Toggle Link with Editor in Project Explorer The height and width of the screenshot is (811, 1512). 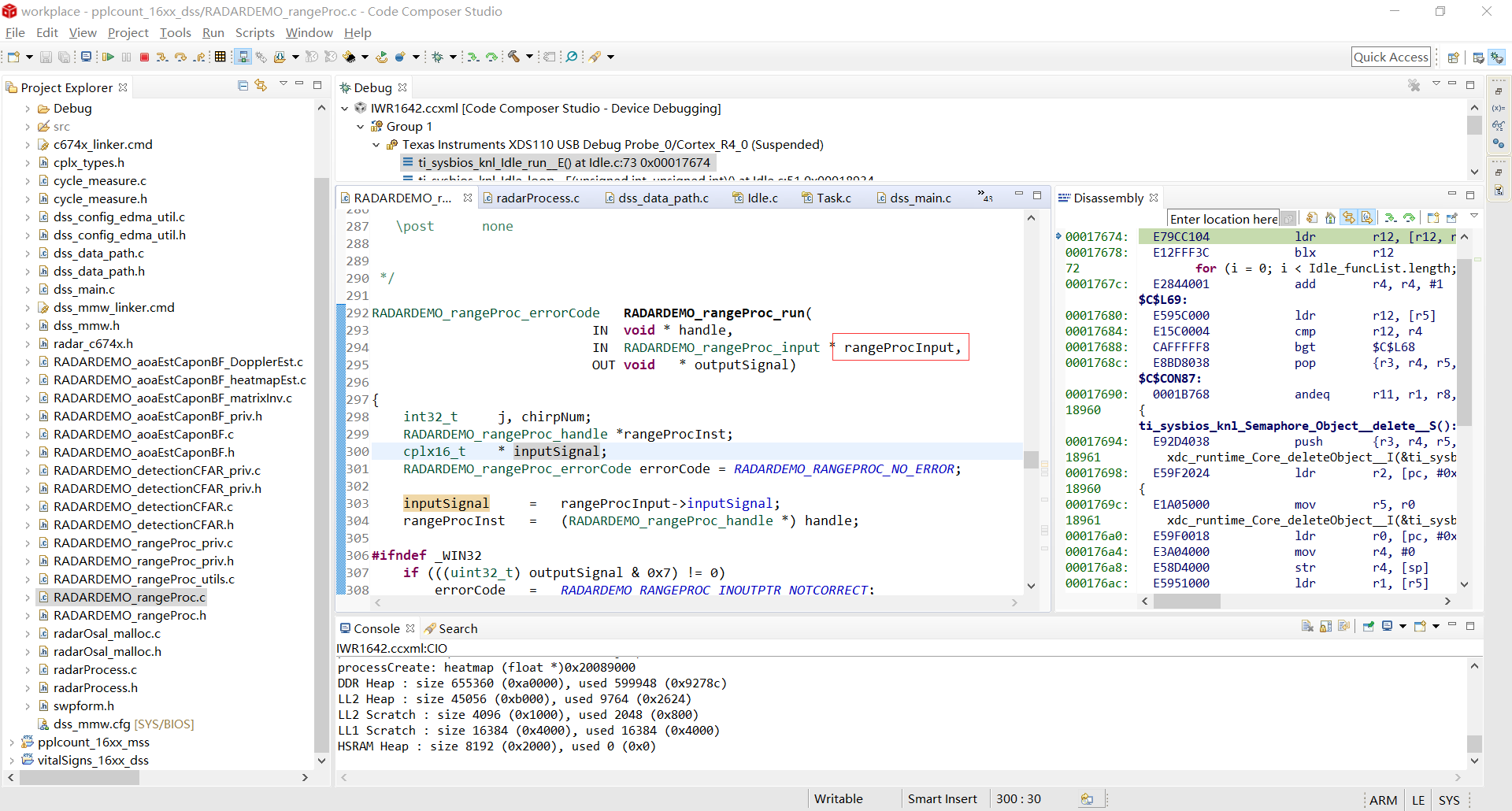pyautogui.click(x=261, y=85)
